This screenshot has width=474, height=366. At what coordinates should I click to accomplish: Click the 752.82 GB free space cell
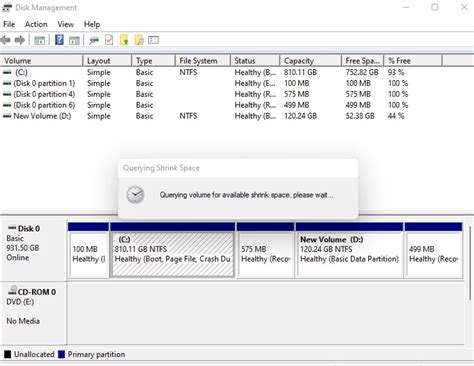(x=362, y=72)
